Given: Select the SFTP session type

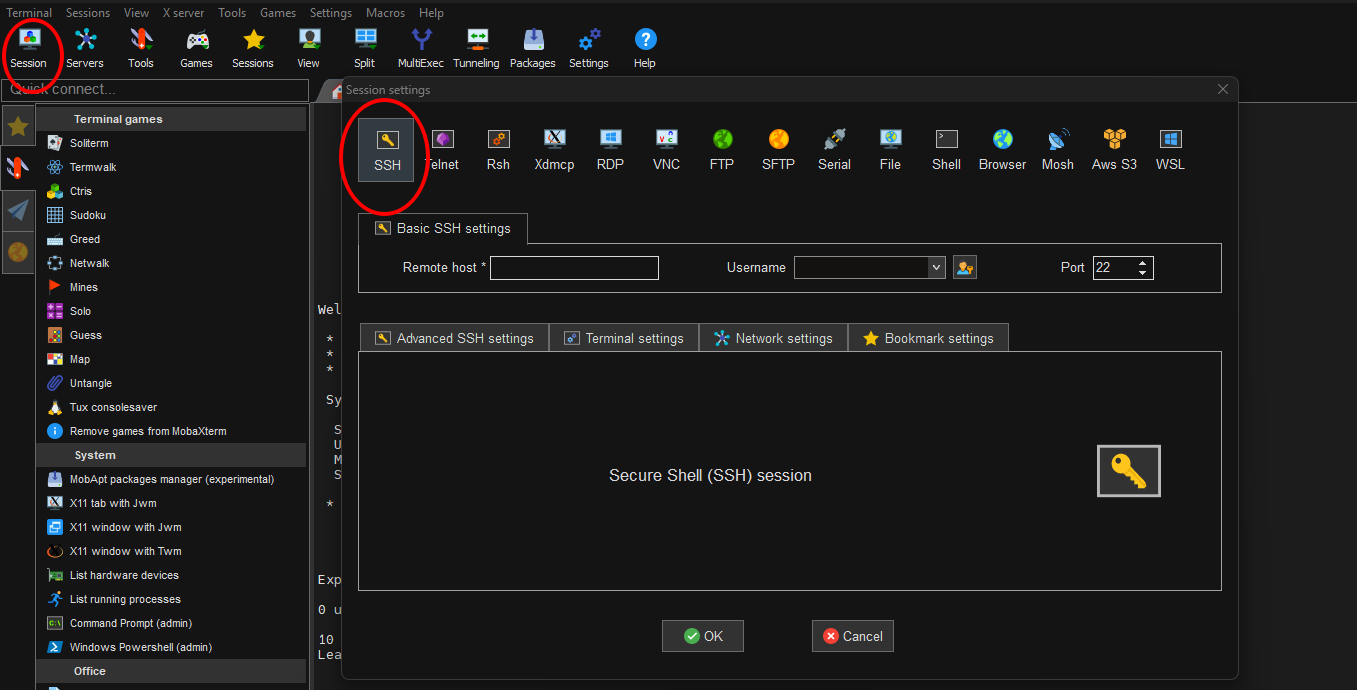Looking at the screenshot, I should pos(778,150).
